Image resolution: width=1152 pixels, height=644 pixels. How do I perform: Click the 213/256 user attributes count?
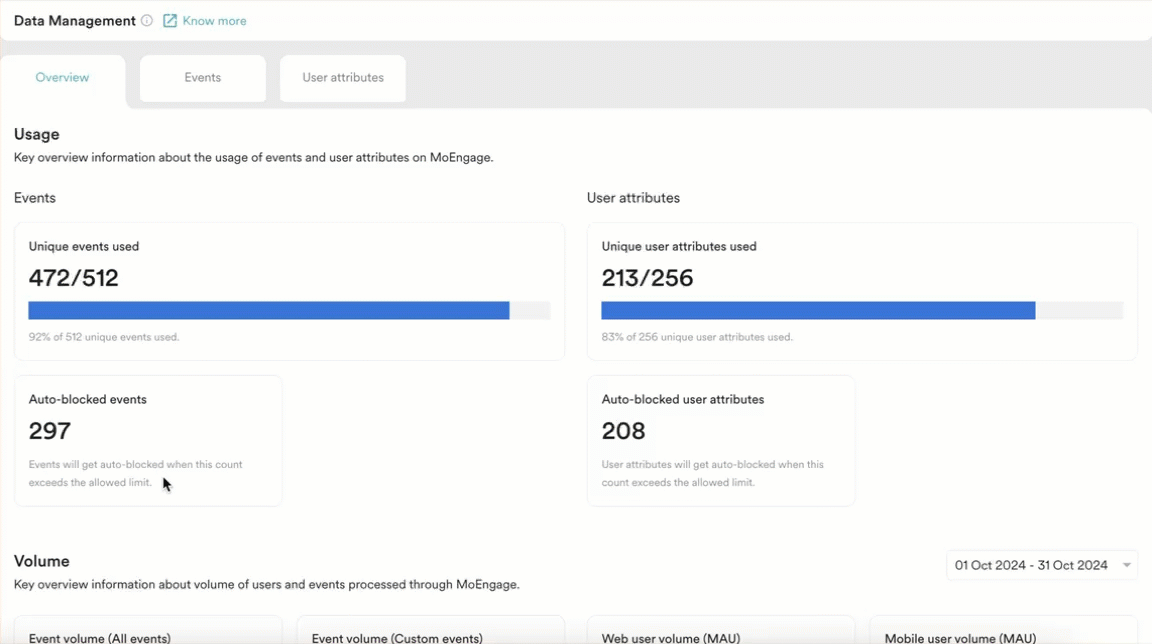(x=647, y=278)
